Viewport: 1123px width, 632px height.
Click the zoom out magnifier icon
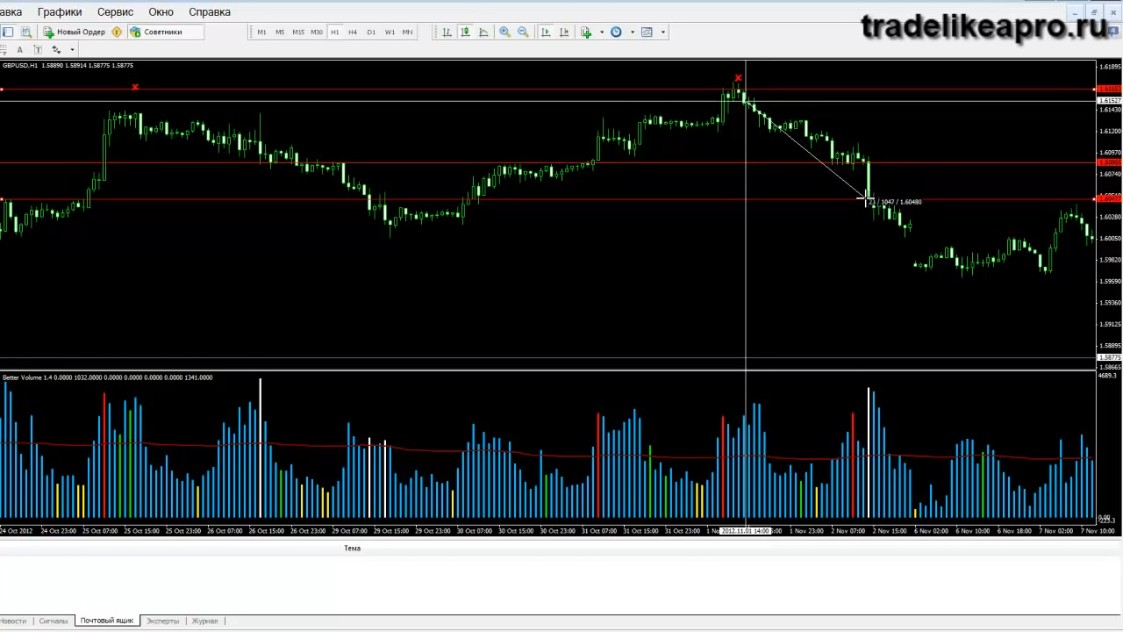pos(524,32)
